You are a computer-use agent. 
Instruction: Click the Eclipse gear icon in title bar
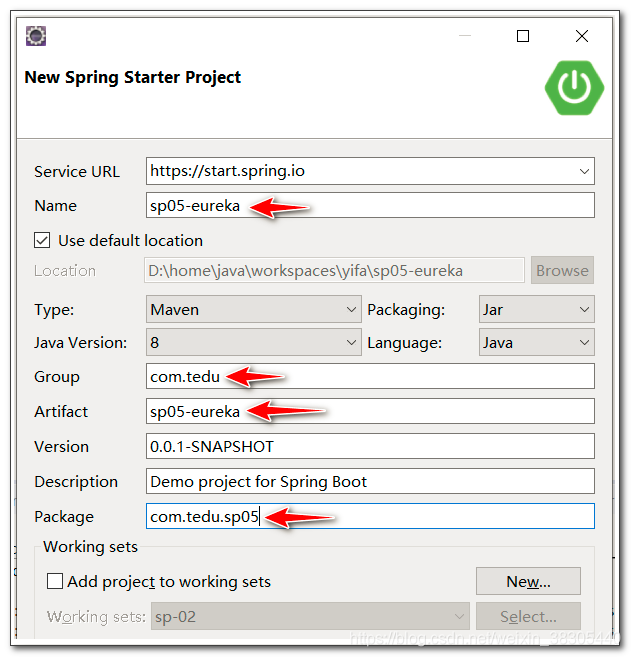[36, 36]
